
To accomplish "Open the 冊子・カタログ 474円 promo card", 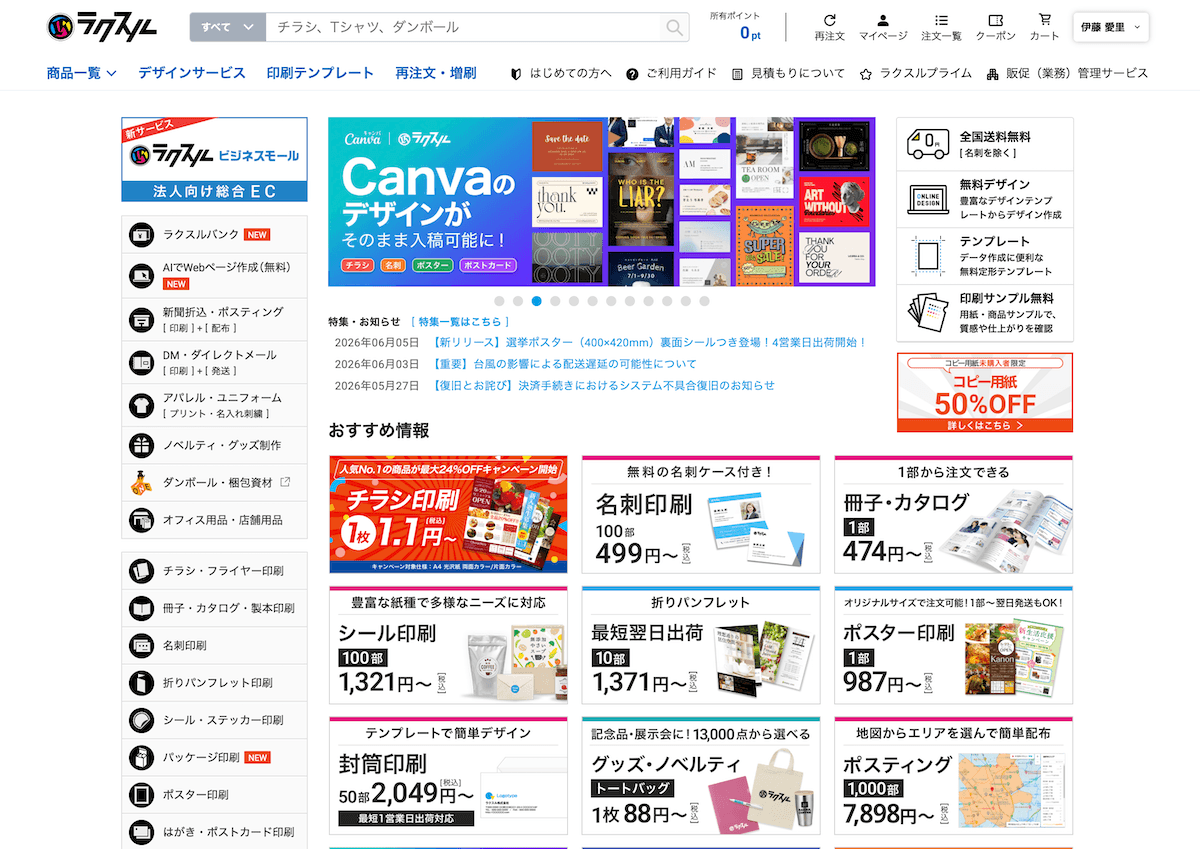I will (953, 514).
